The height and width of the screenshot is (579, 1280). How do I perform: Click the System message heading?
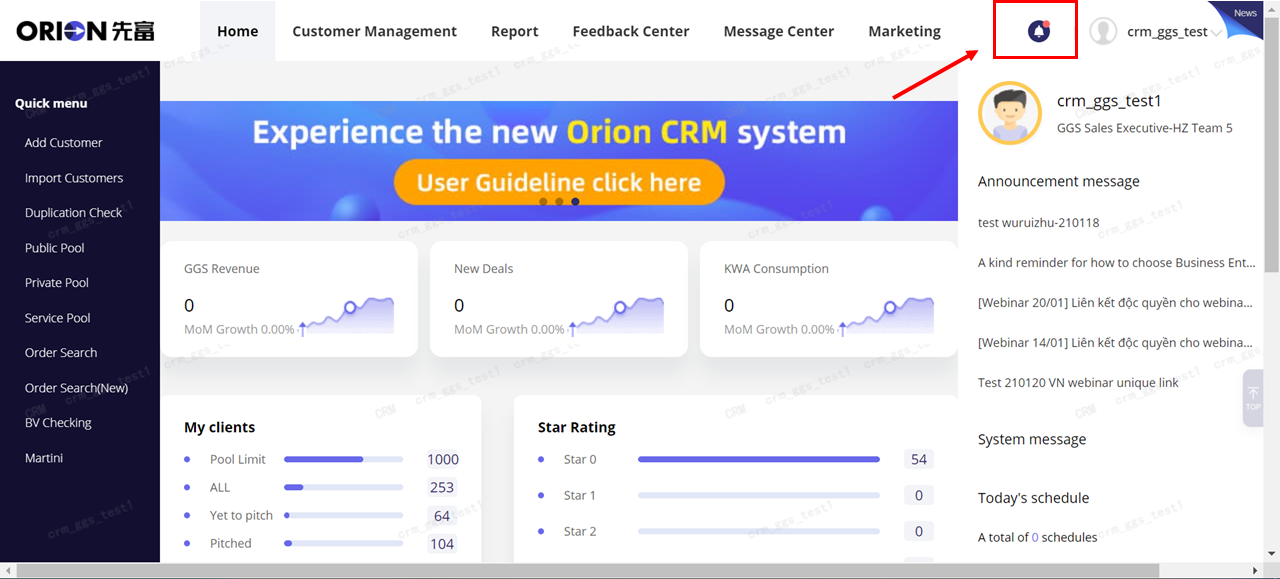(1032, 440)
